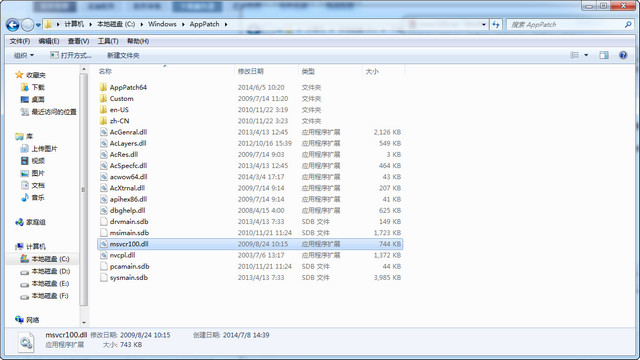Open the 查看(V) menu
Image resolution: width=640 pixels, height=360 pixels.
pos(78,41)
